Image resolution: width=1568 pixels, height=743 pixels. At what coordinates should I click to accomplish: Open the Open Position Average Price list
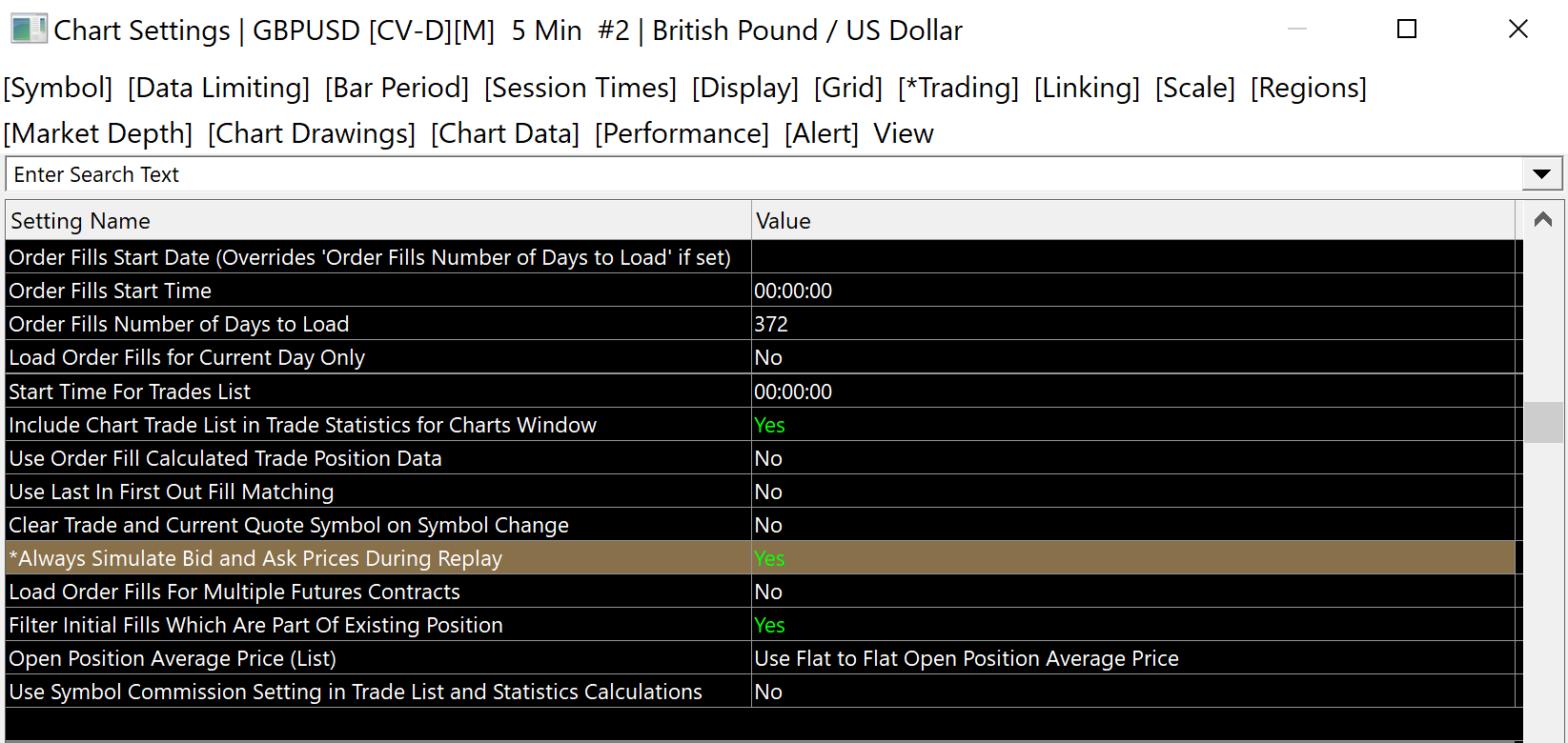pos(966,658)
